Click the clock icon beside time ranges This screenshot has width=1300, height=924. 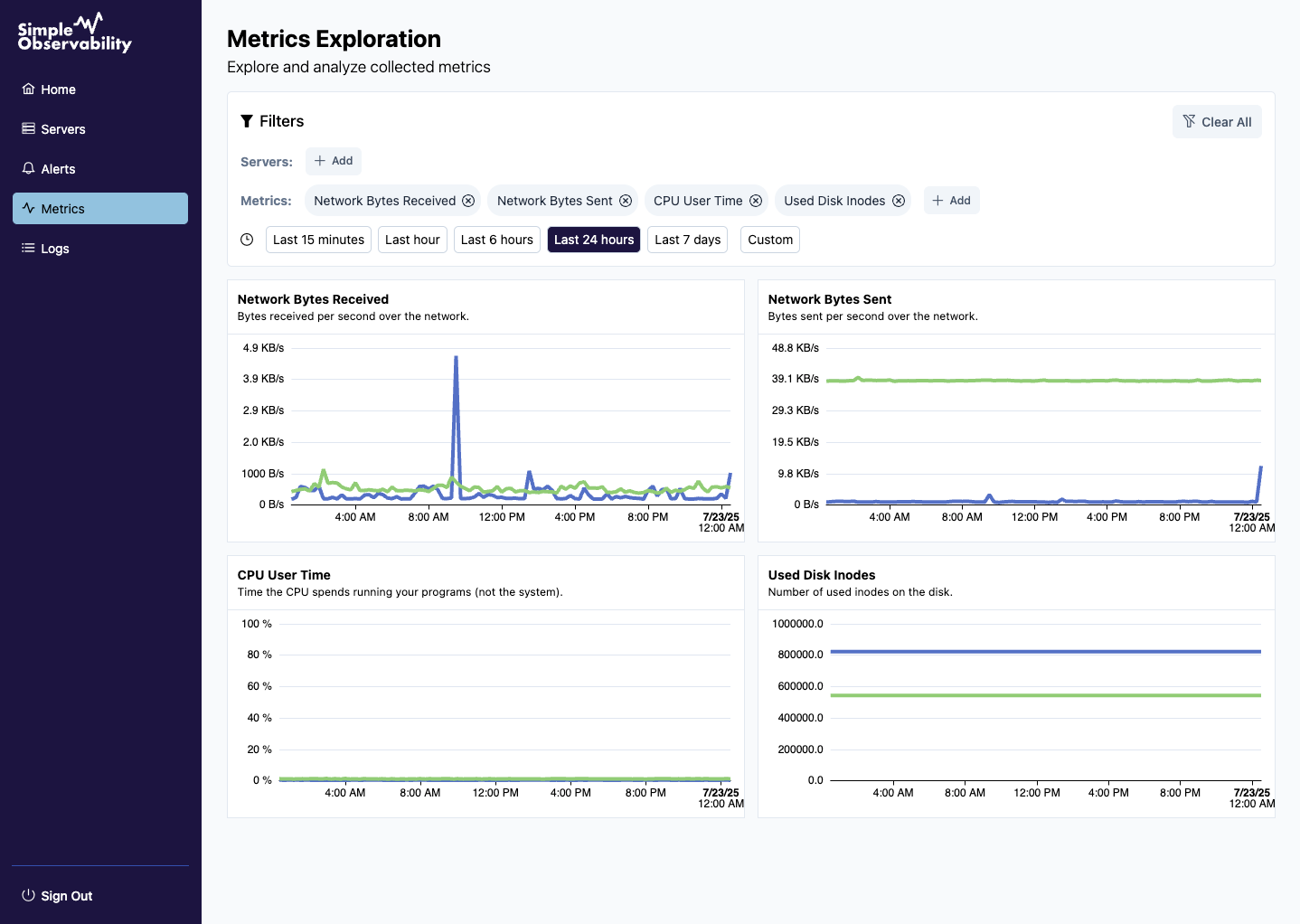click(247, 240)
